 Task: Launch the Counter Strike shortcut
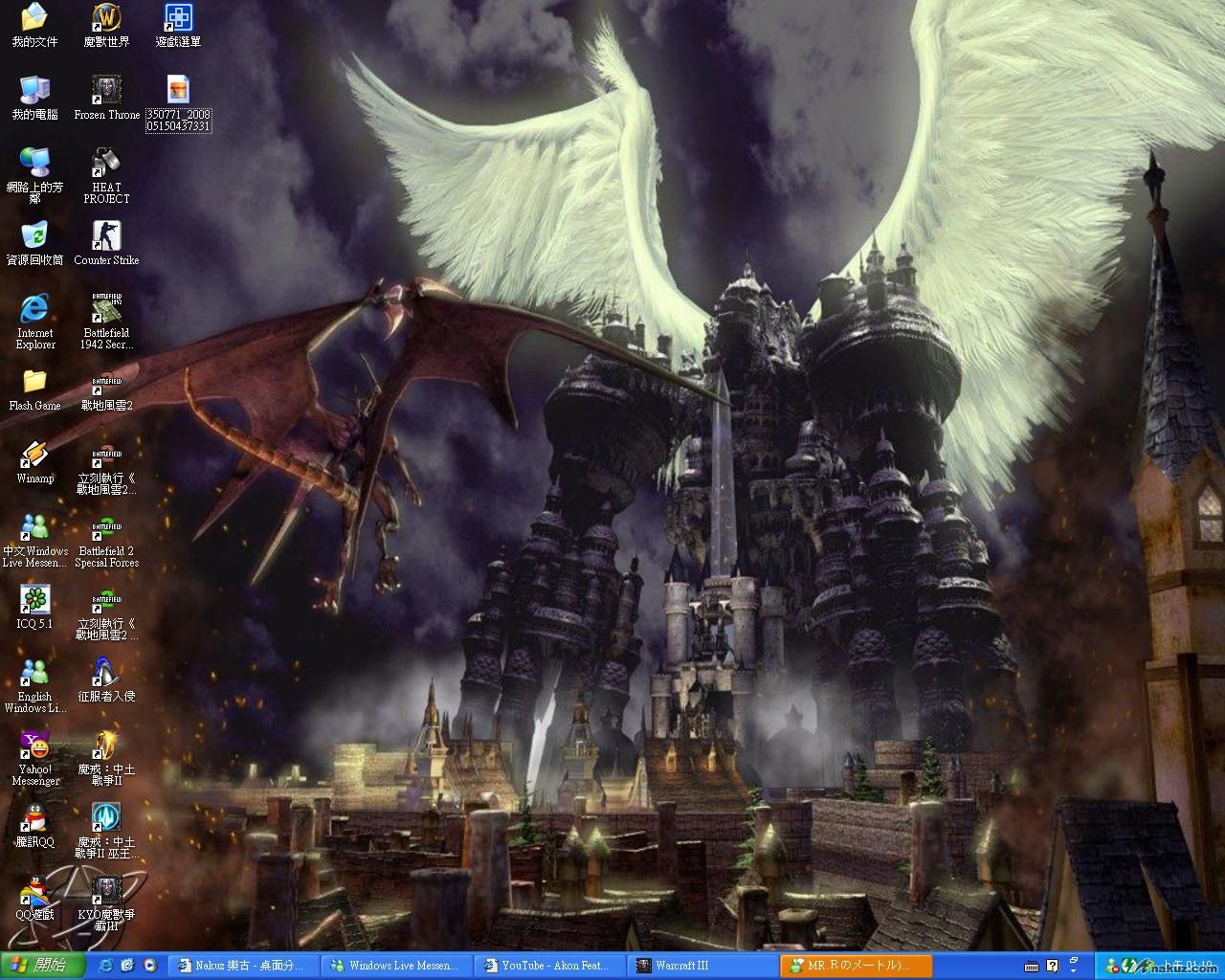pyautogui.click(x=106, y=244)
